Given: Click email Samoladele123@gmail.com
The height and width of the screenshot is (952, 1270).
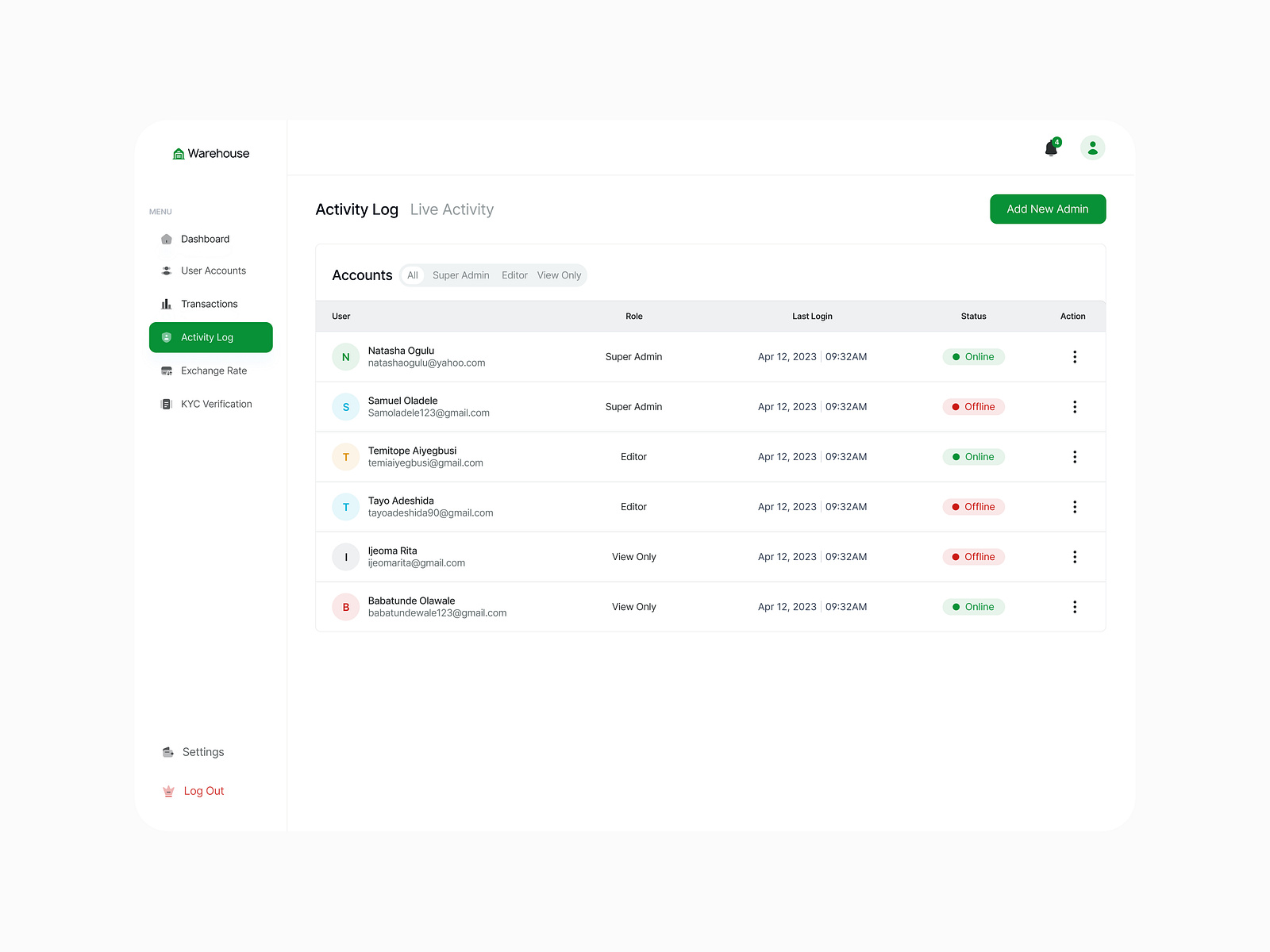Looking at the screenshot, I should [x=429, y=413].
